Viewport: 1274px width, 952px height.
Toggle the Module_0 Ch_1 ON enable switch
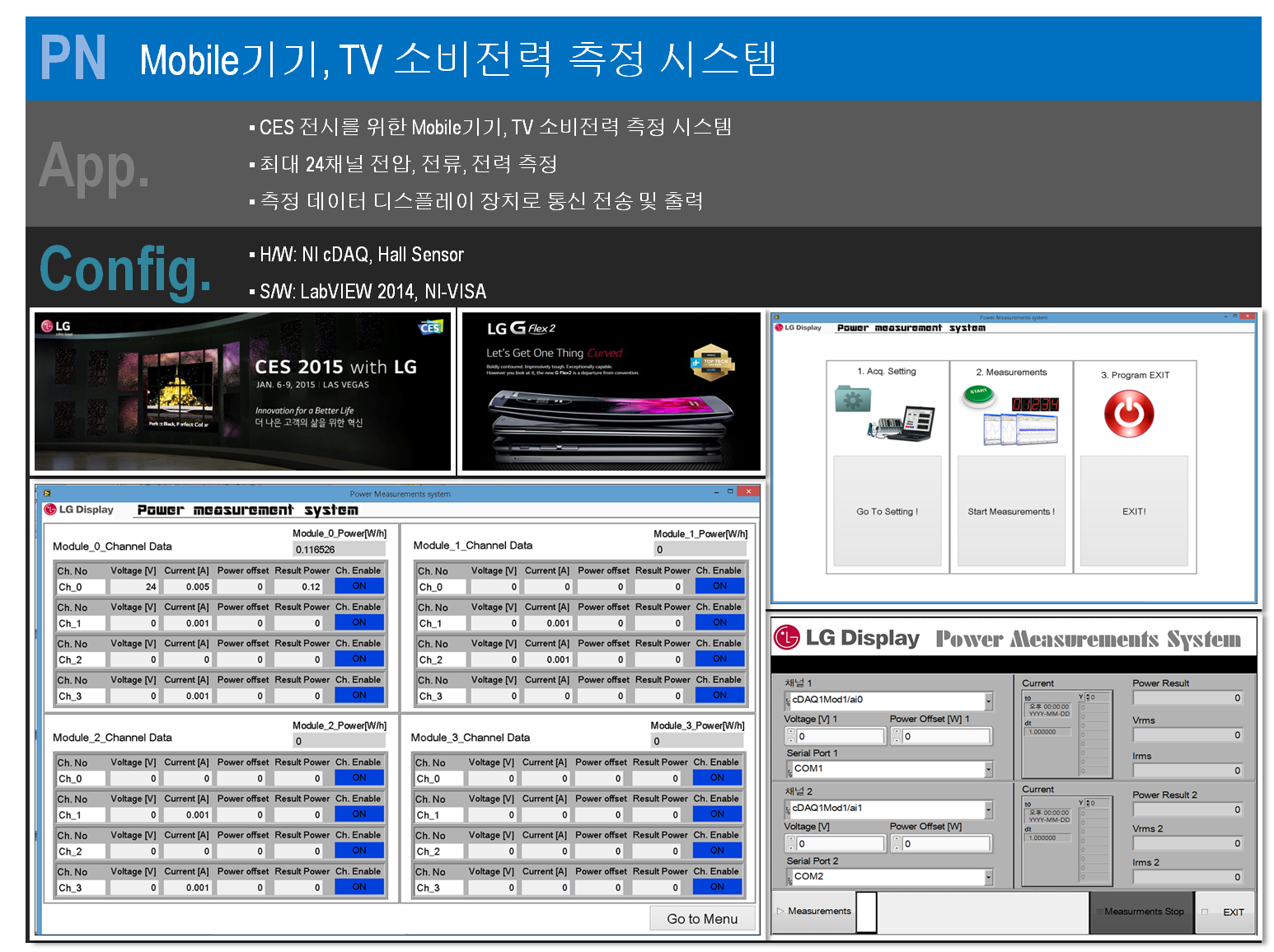359,622
